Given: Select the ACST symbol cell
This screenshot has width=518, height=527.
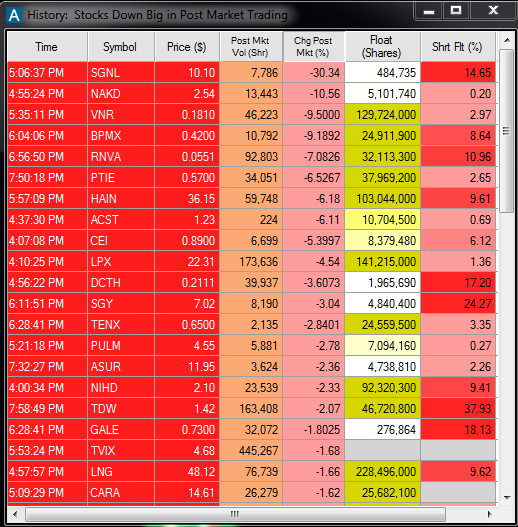Looking at the screenshot, I should [x=121, y=219].
